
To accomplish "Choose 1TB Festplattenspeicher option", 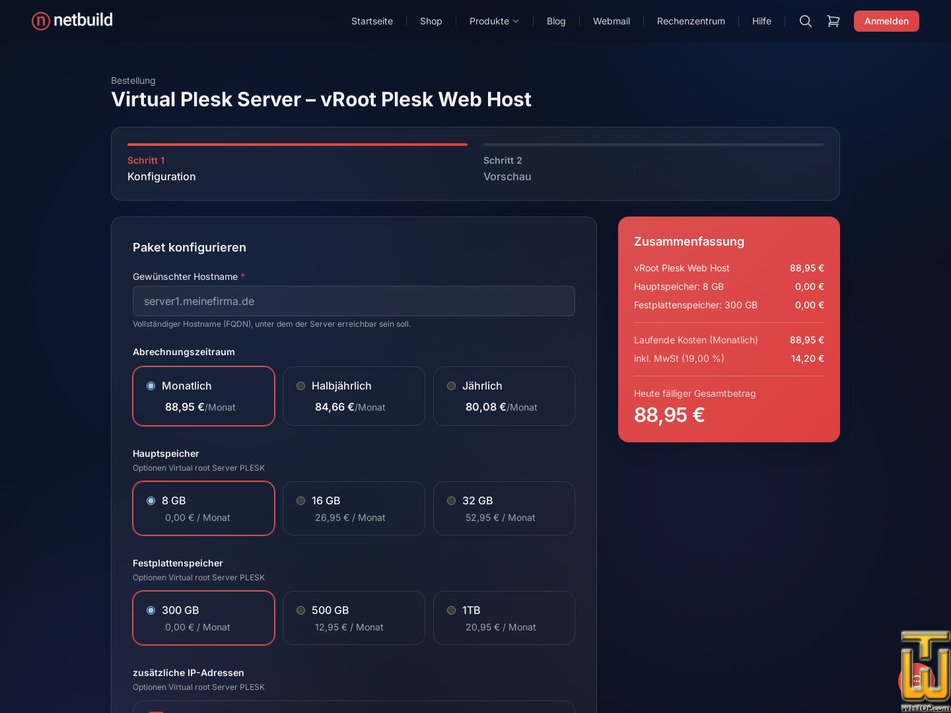I will [504, 618].
